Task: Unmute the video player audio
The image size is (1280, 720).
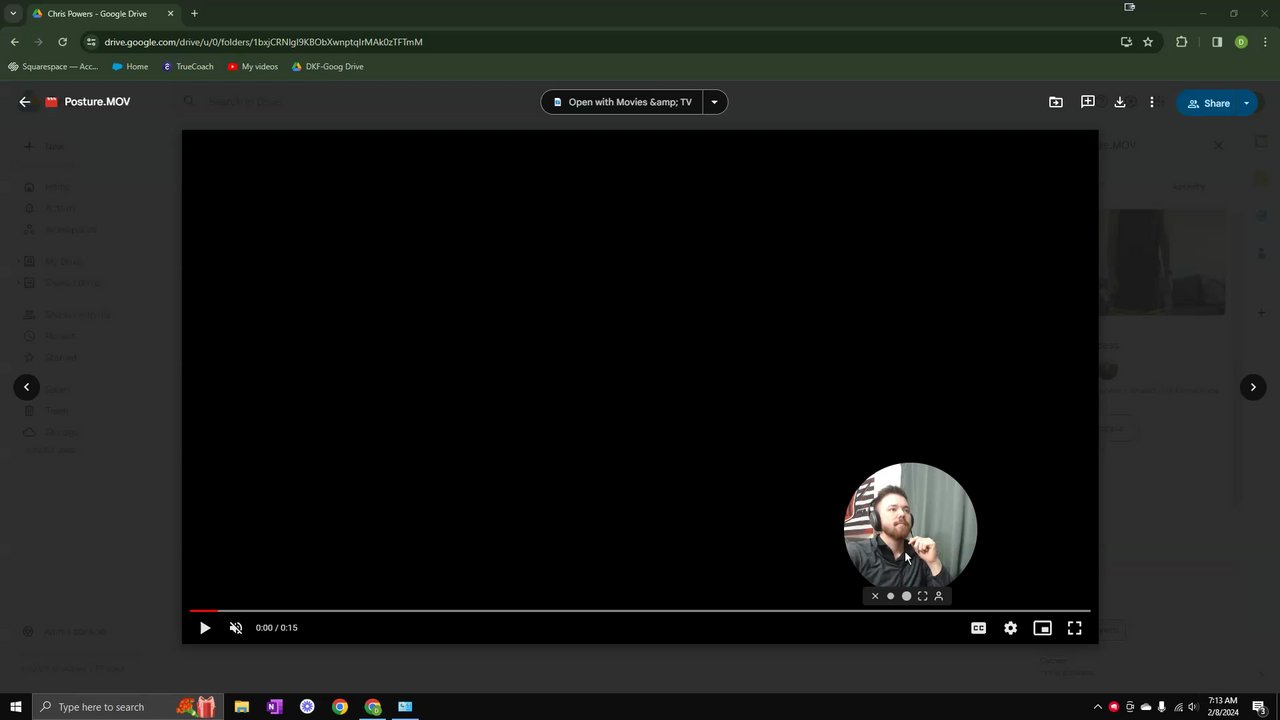Action: click(x=236, y=628)
